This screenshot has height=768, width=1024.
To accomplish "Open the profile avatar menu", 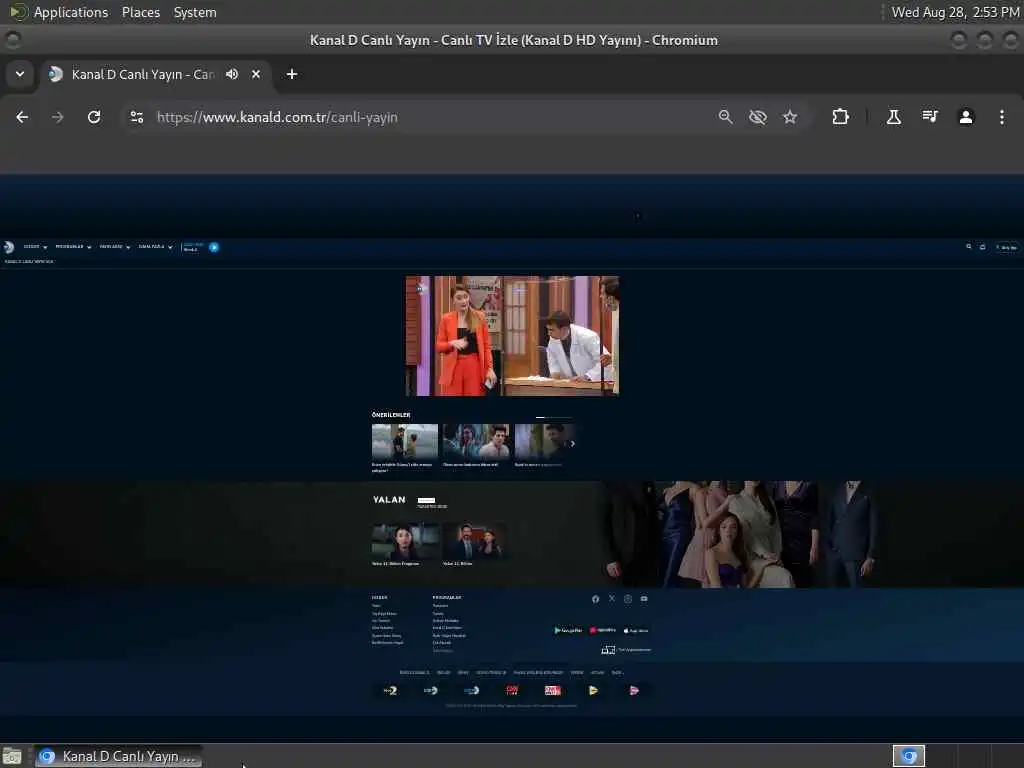I will click(x=966, y=117).
